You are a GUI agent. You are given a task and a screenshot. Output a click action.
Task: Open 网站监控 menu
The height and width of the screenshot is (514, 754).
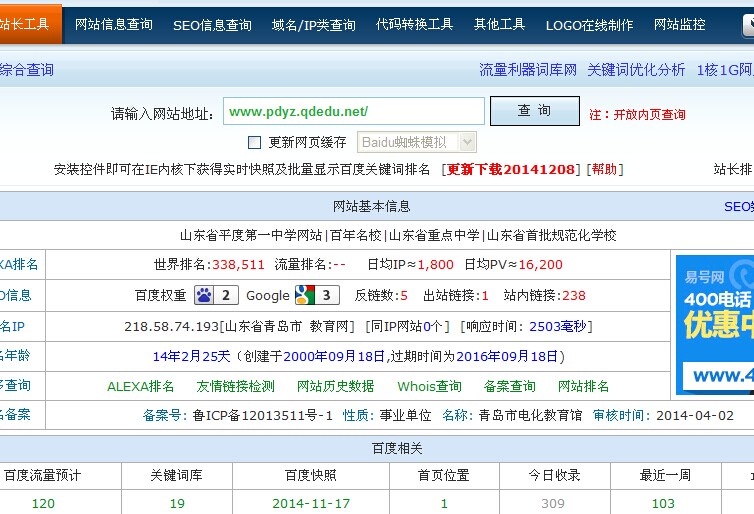pyautogui.click(x=679, y=25)
